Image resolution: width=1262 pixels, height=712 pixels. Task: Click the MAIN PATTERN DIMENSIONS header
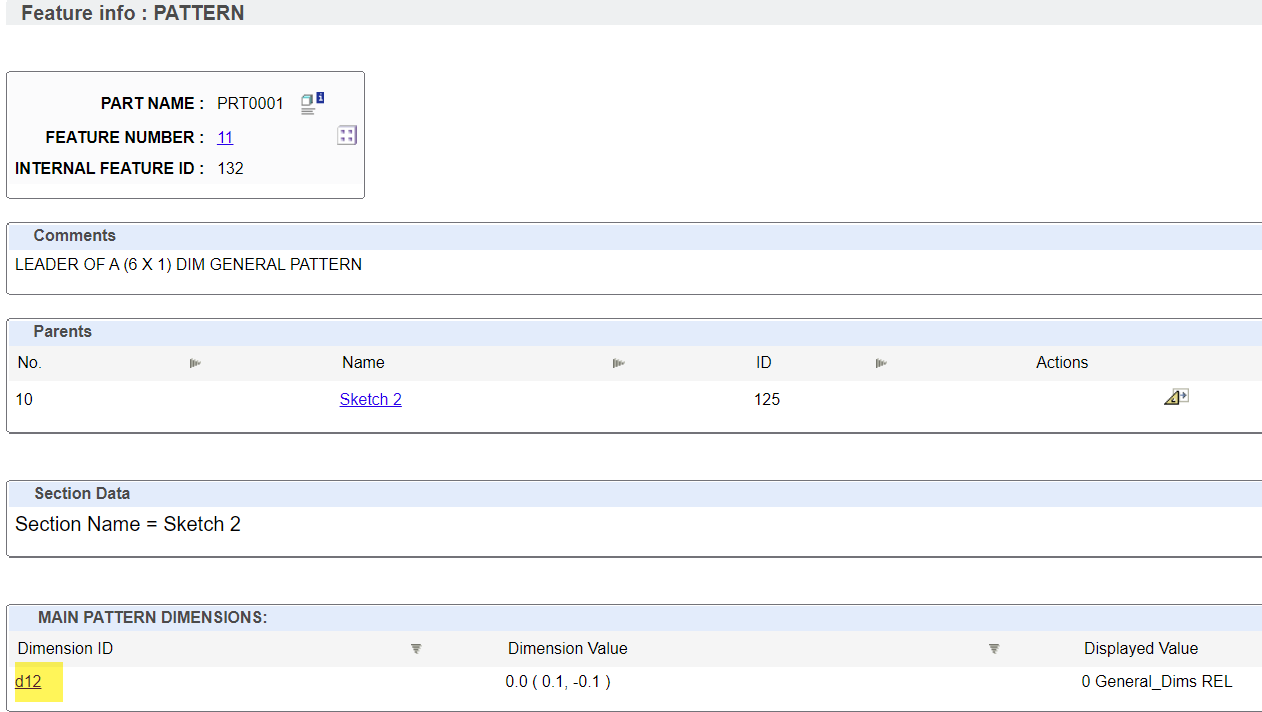pyautogui.click(x=151, y=617)
